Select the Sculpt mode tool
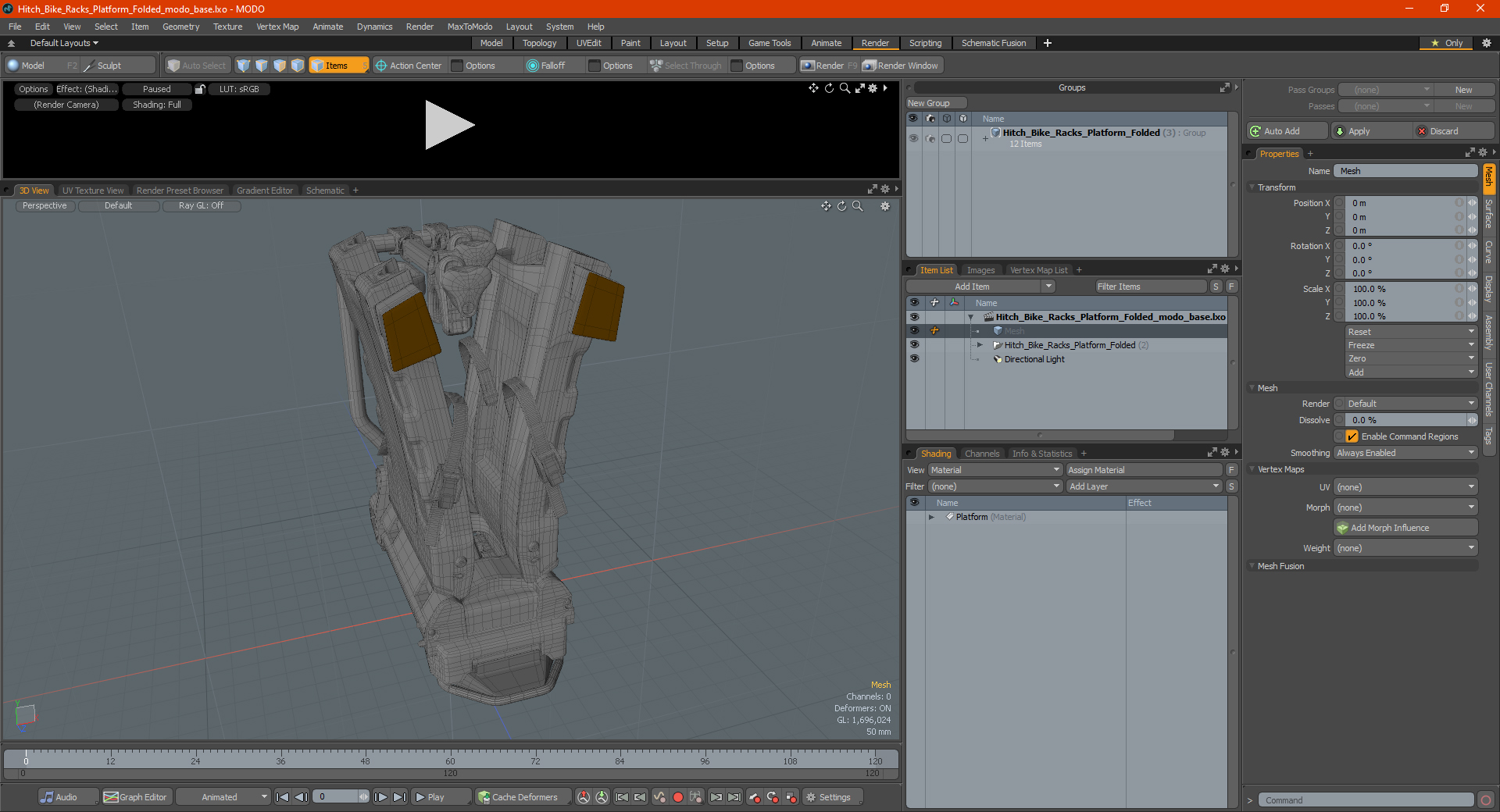The width and height of the screenshot is (1500, 812). coord(109,66)
